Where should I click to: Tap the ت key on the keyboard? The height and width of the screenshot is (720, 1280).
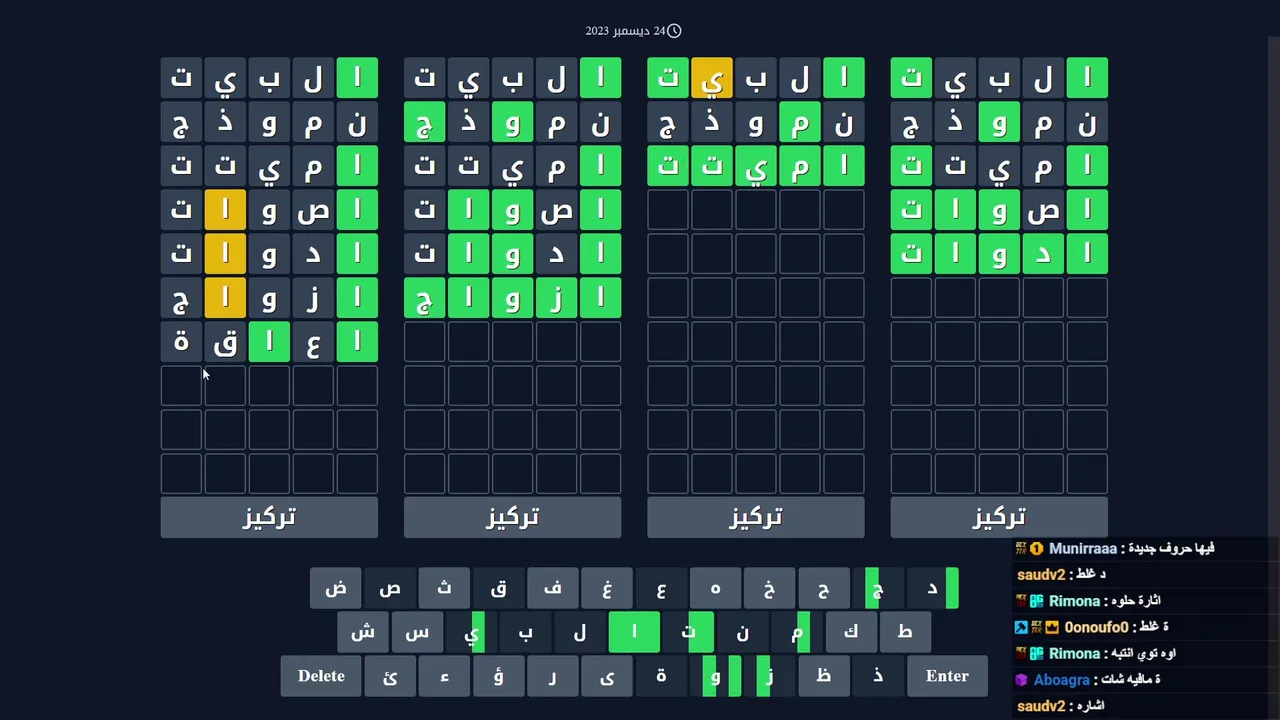[x=688, y=632]
